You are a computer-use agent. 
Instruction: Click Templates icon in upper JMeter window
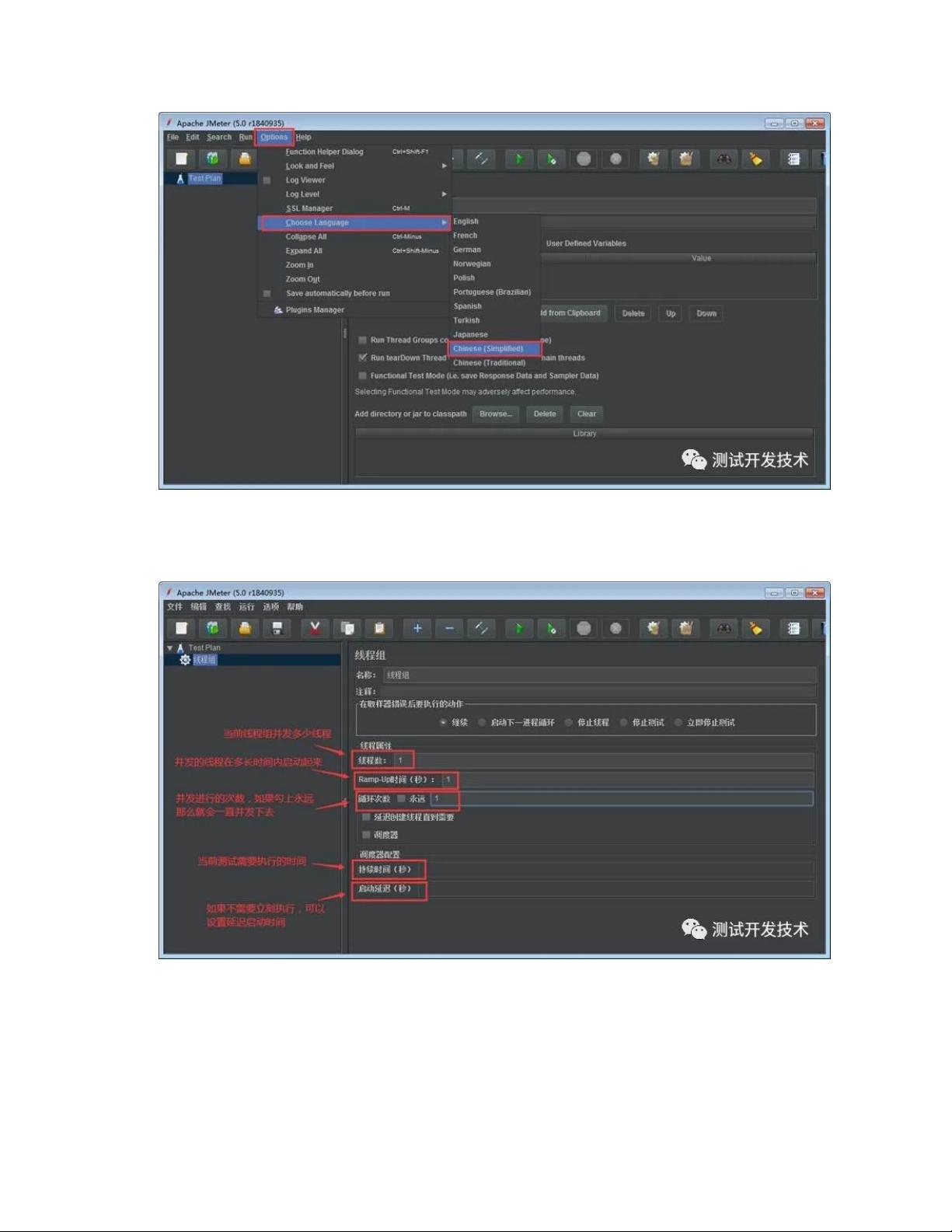coord(213,159)
